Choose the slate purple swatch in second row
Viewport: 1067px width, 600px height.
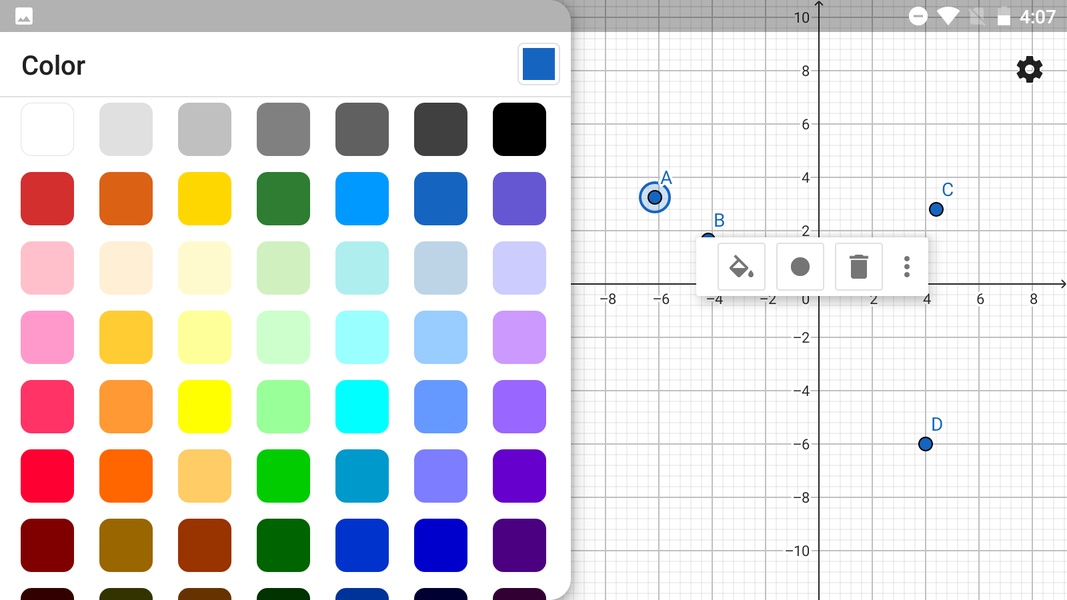tap(519, 199)
